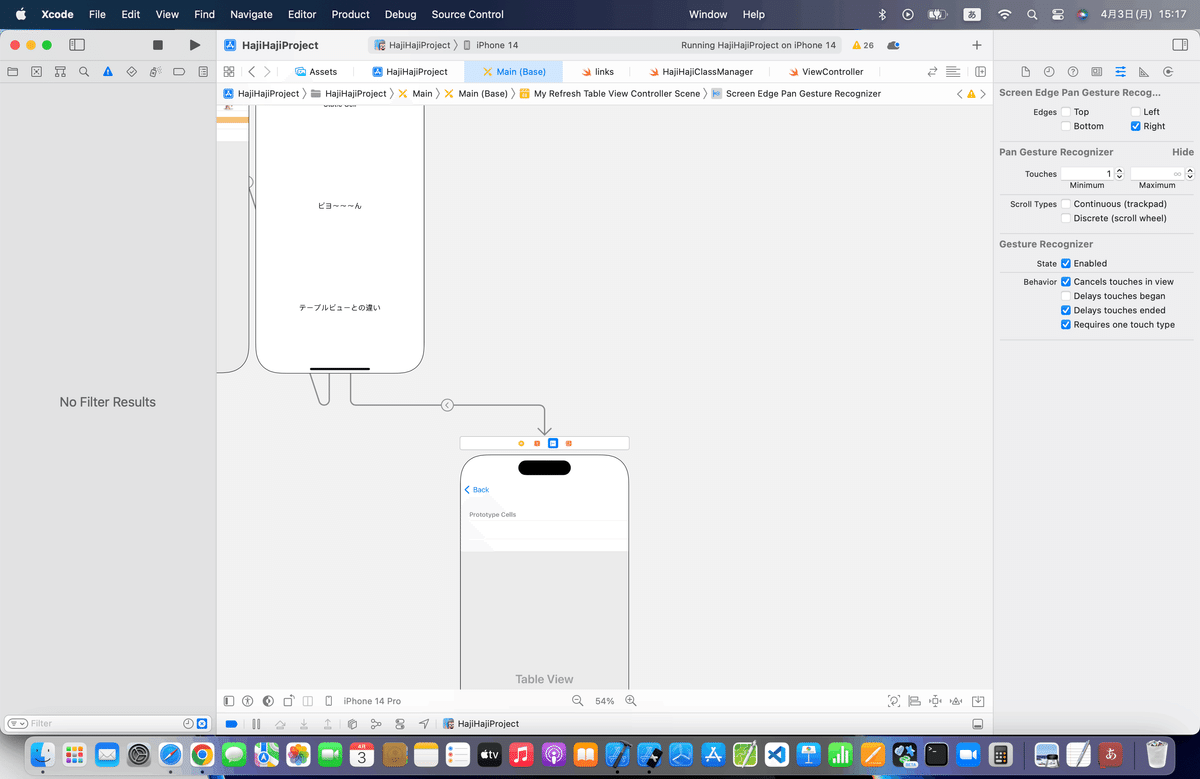Go back in editor history

(251, 72)
